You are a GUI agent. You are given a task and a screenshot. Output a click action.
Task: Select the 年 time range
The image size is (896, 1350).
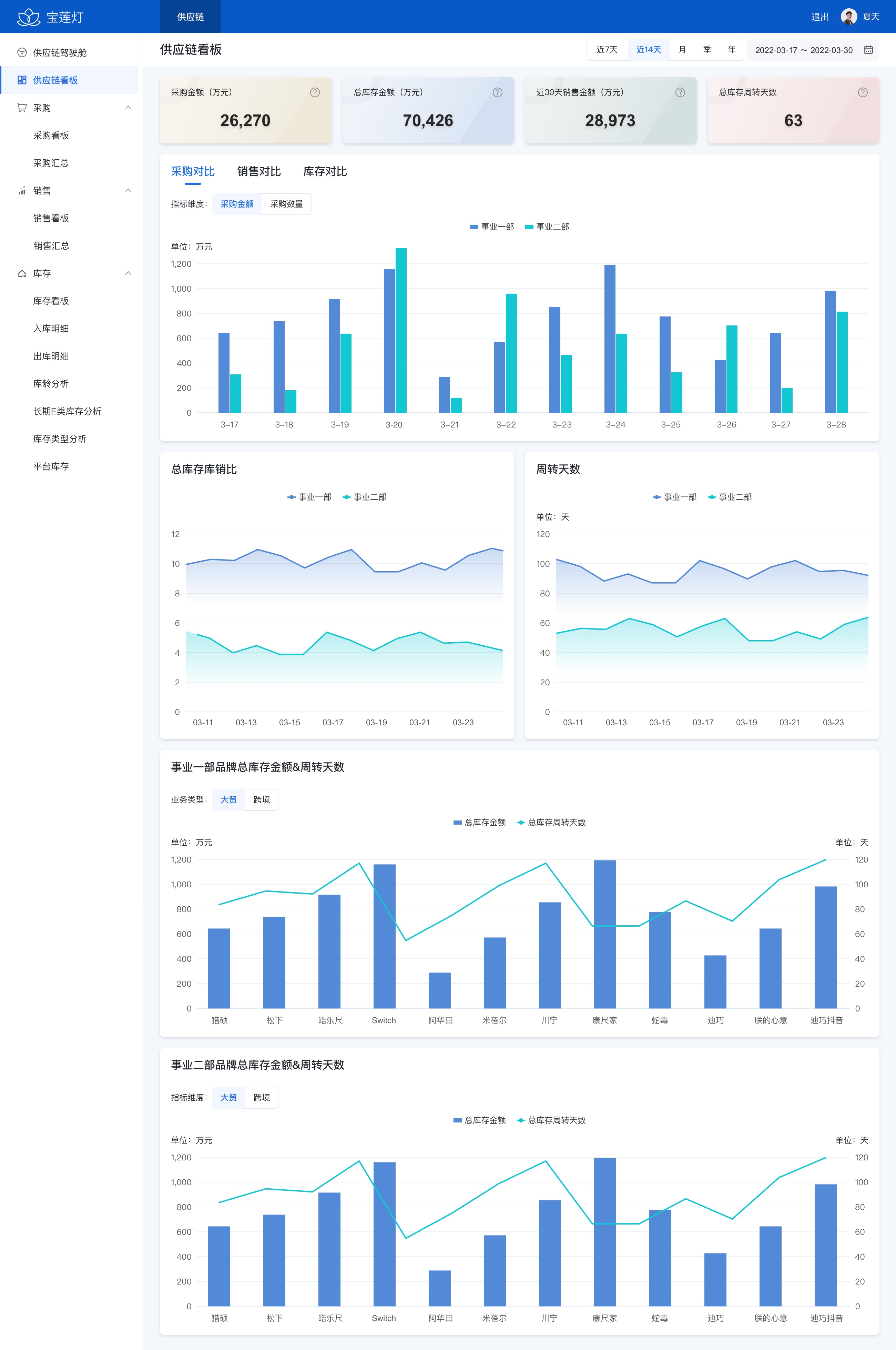coord(731,50)
